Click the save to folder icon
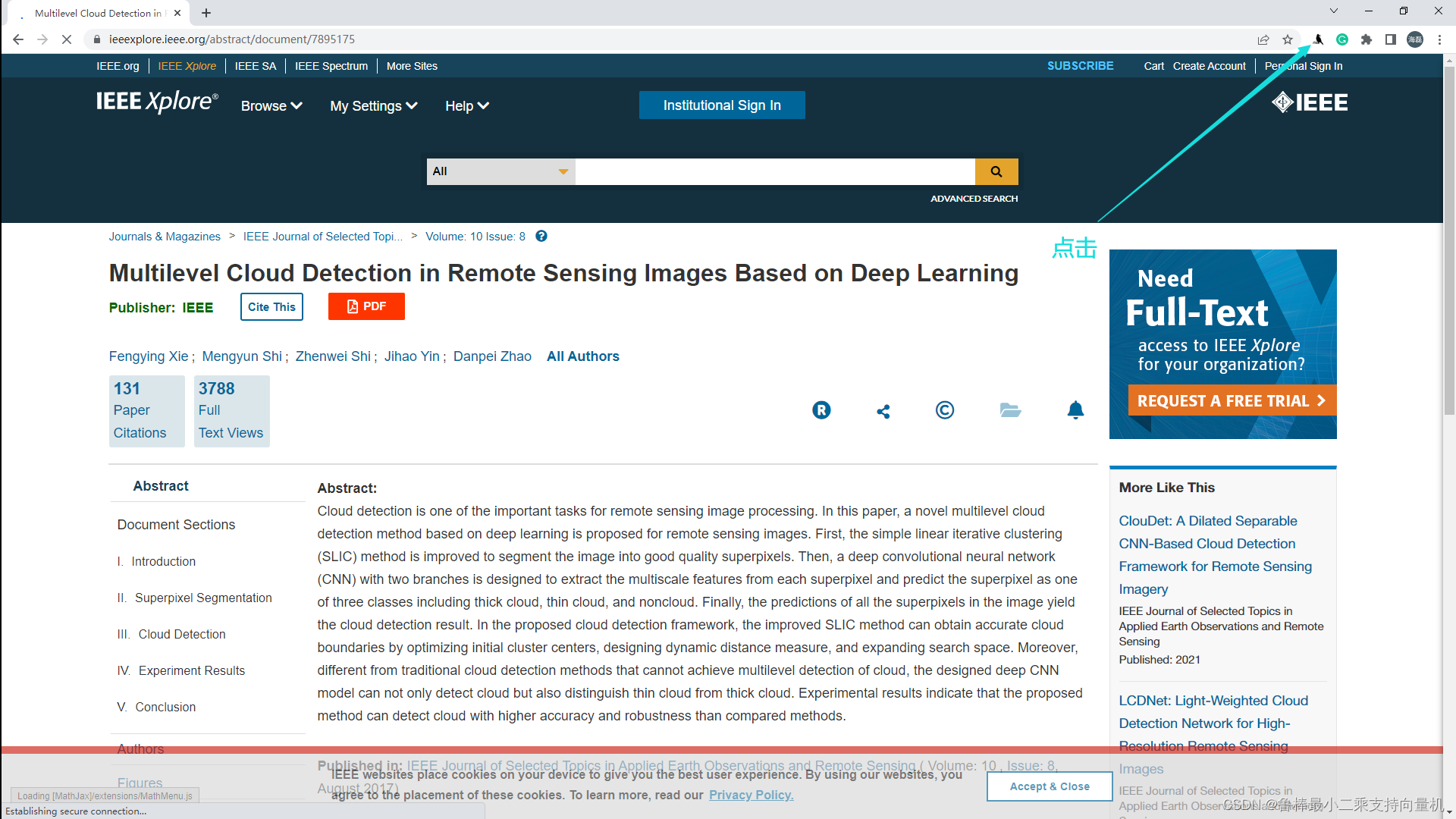Viewport: 1456px width, 819px height. pos(1010,410)
